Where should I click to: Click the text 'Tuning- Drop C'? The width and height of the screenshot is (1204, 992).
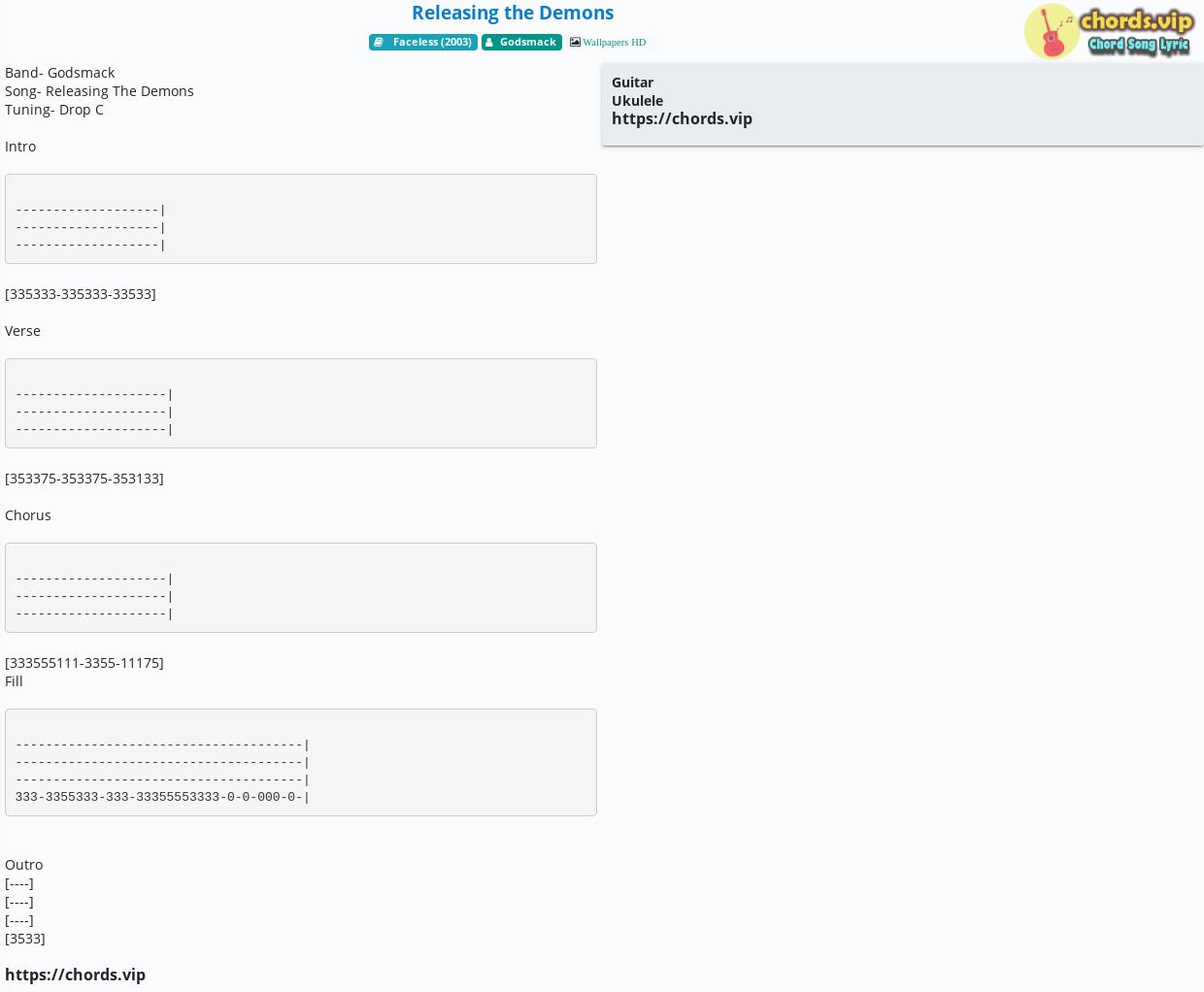pos(54,110)
